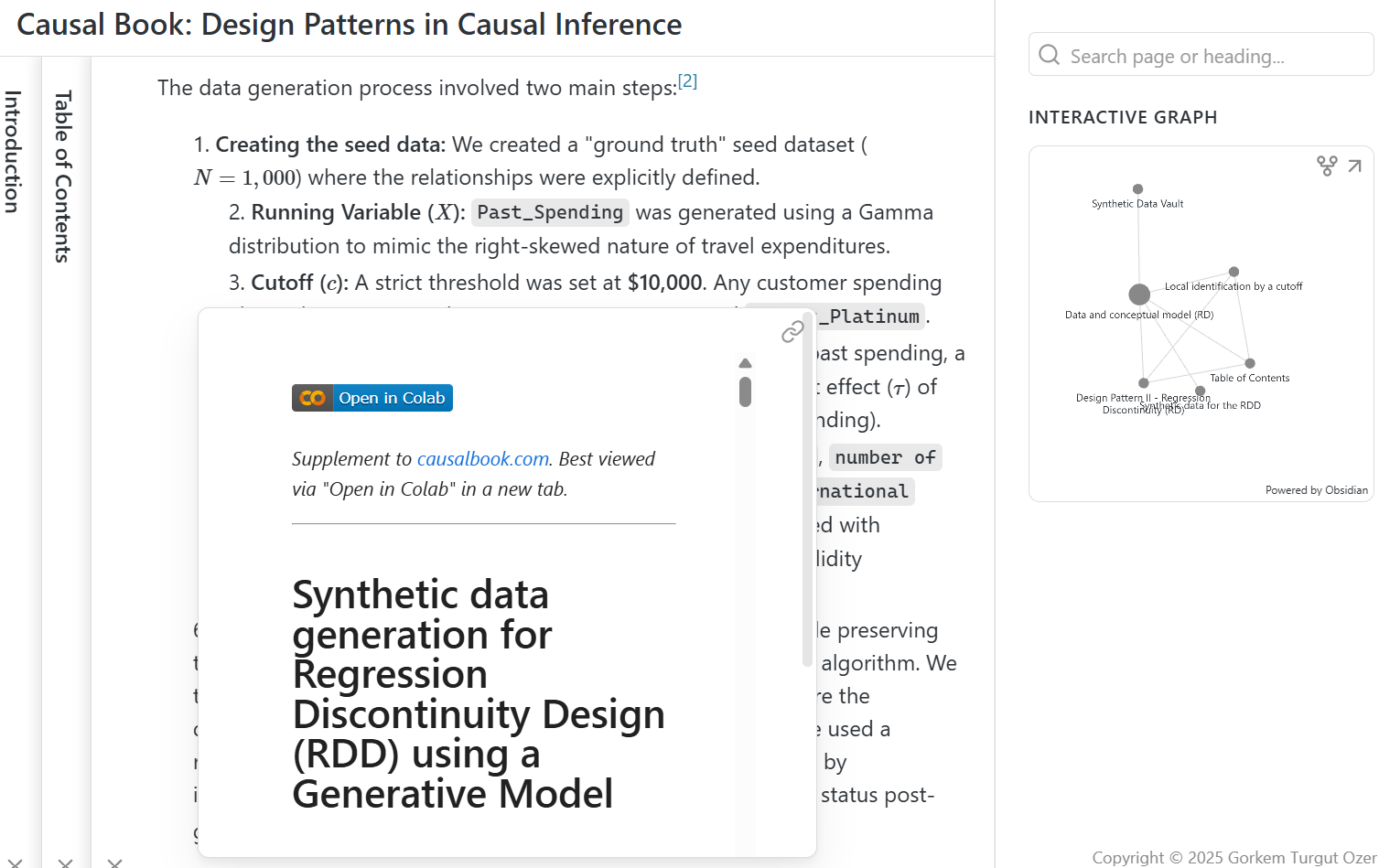Expand graph with the arrow icon
This screenshot has height=868, width=1379.
coord(1355,166)
